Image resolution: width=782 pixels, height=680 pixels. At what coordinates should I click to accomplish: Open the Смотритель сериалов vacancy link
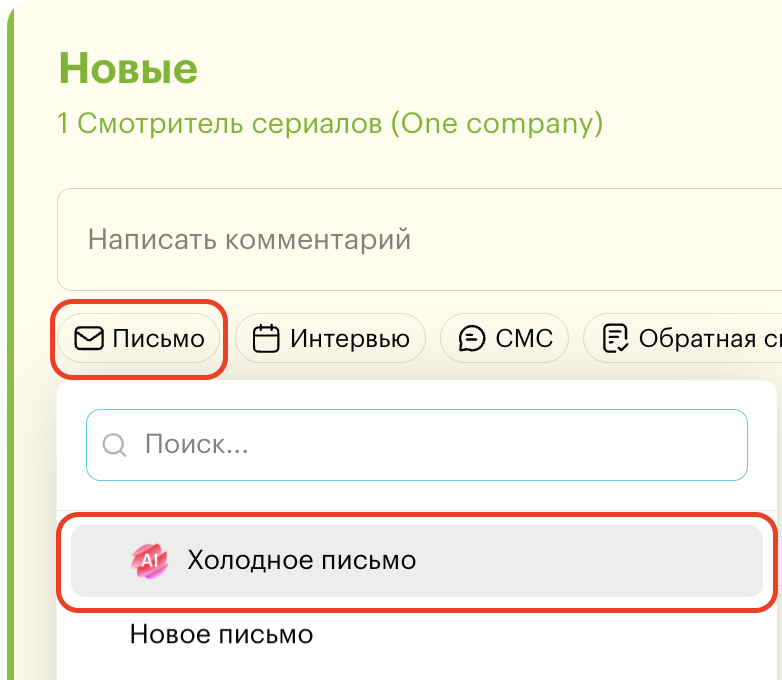pyautogui.click(x=230, y=124)
